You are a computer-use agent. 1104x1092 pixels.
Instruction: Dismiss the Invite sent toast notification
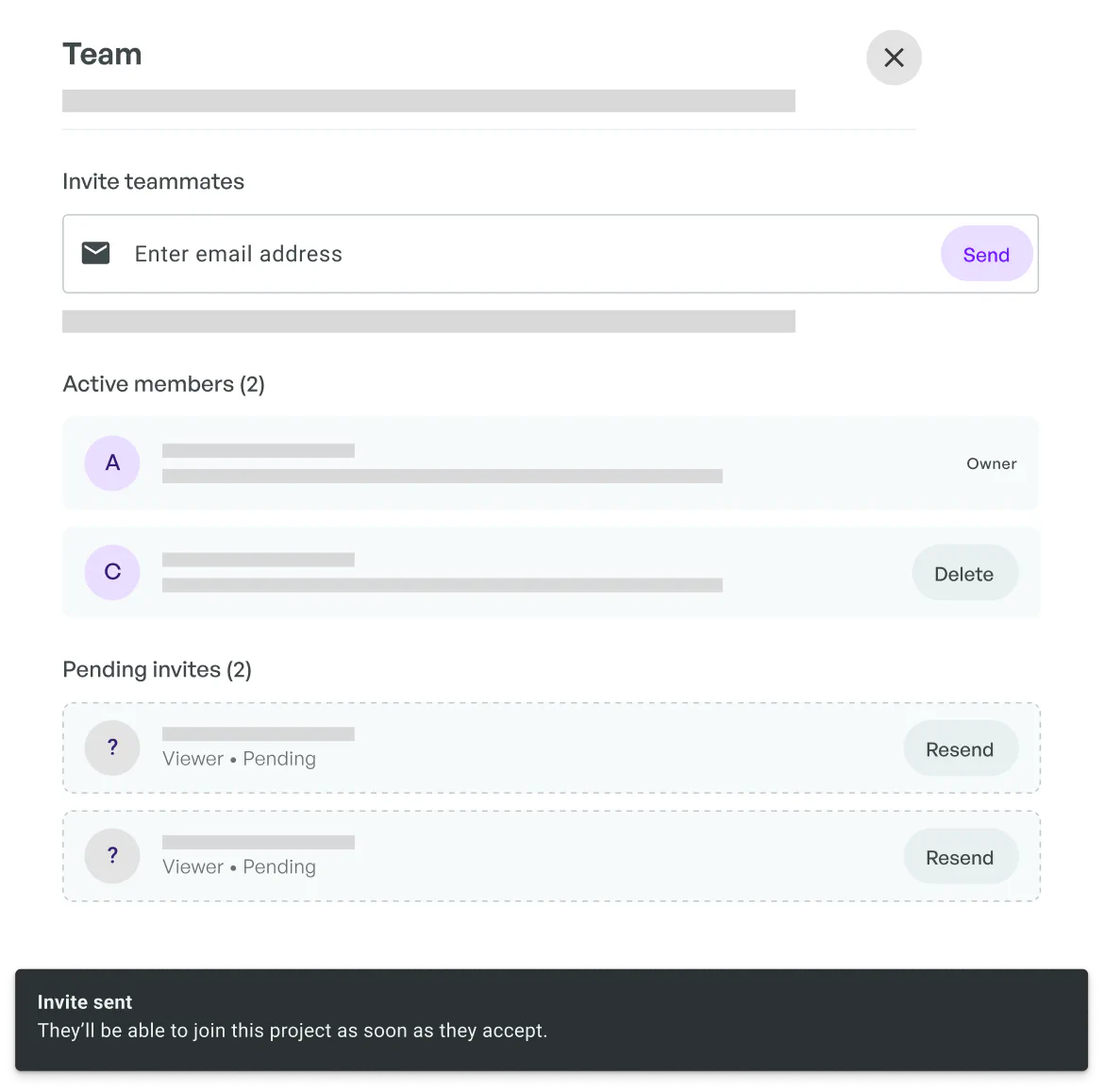551,1019
